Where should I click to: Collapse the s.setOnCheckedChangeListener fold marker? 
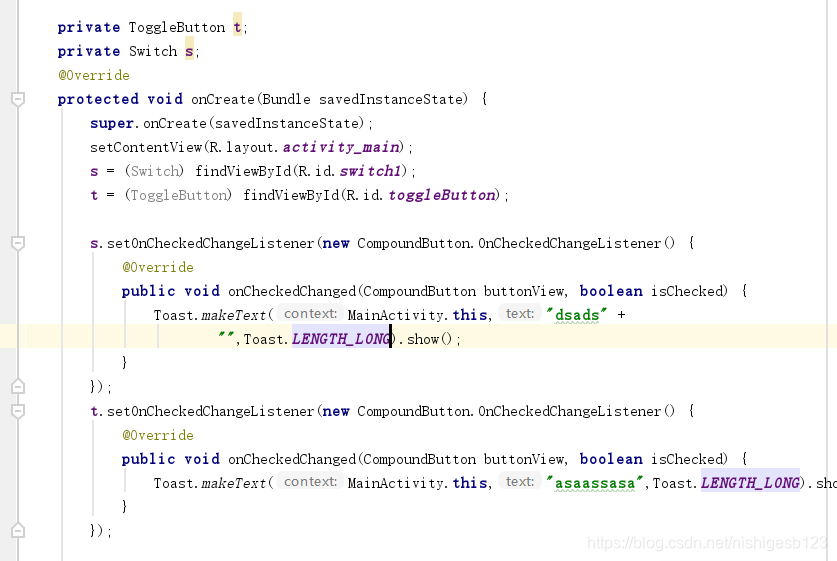(18, 243)
